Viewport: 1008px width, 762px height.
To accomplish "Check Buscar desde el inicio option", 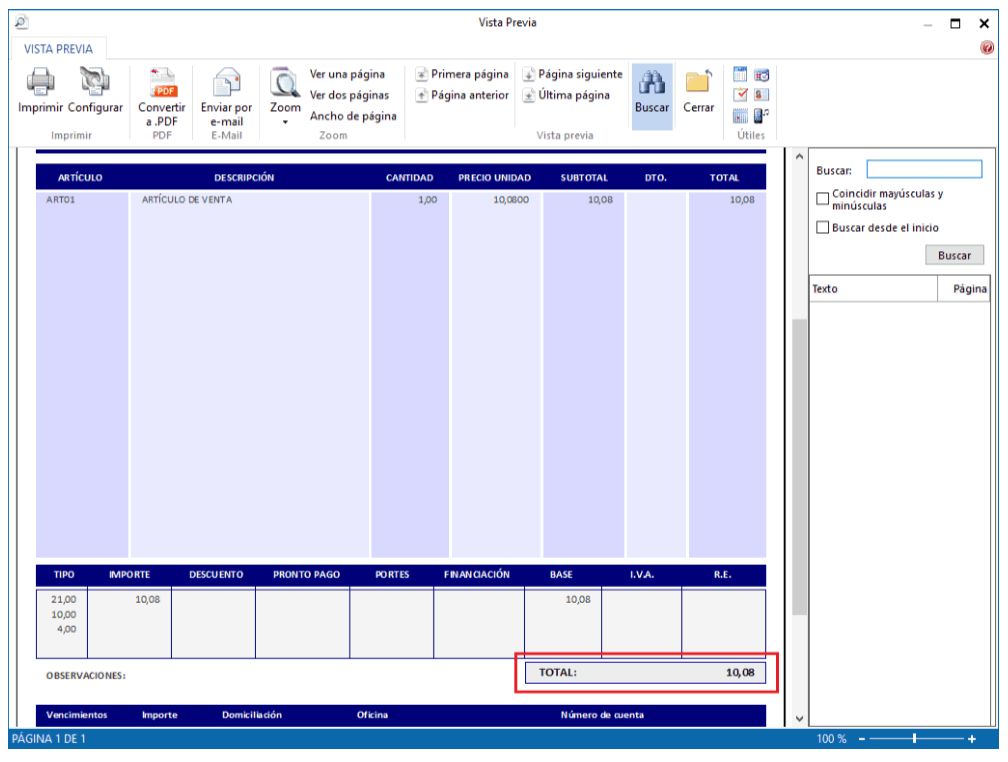I will pos(823,228).
